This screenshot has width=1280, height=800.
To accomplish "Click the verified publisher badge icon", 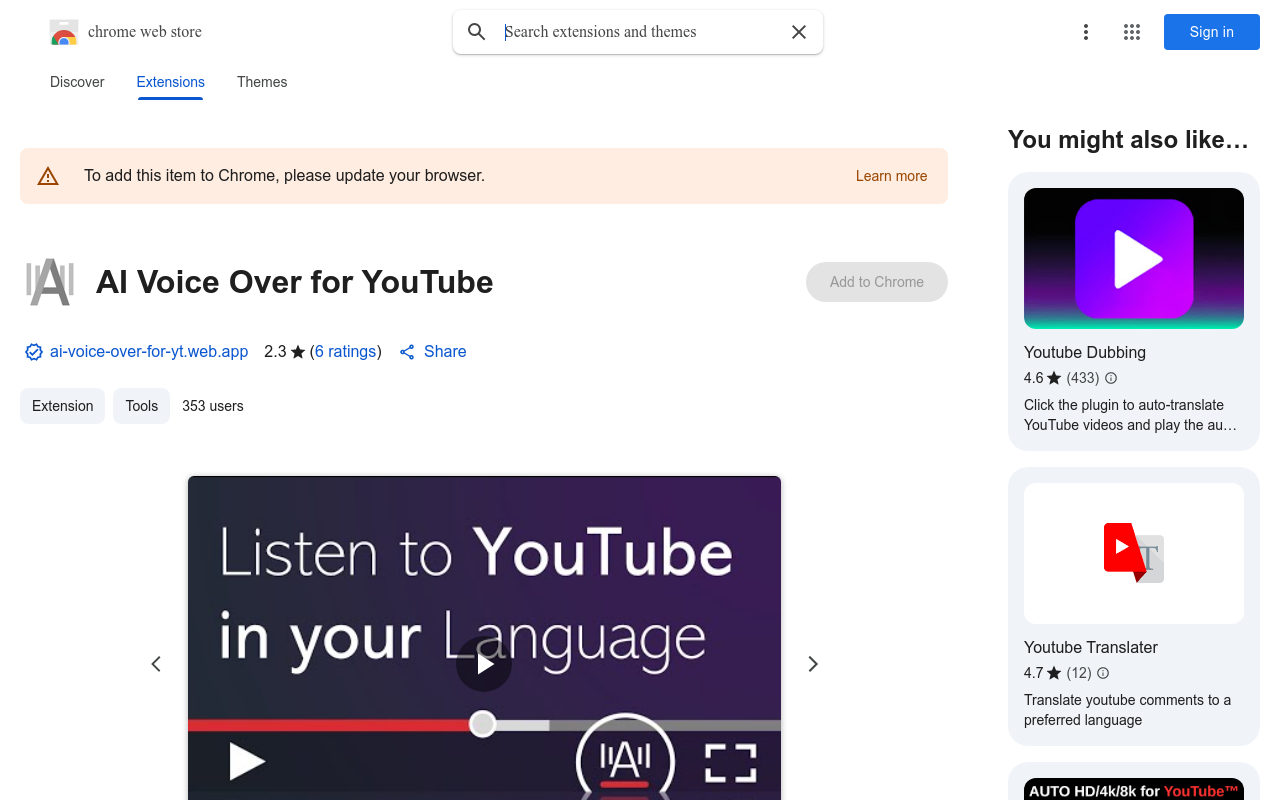I will (x=34, y=352).
